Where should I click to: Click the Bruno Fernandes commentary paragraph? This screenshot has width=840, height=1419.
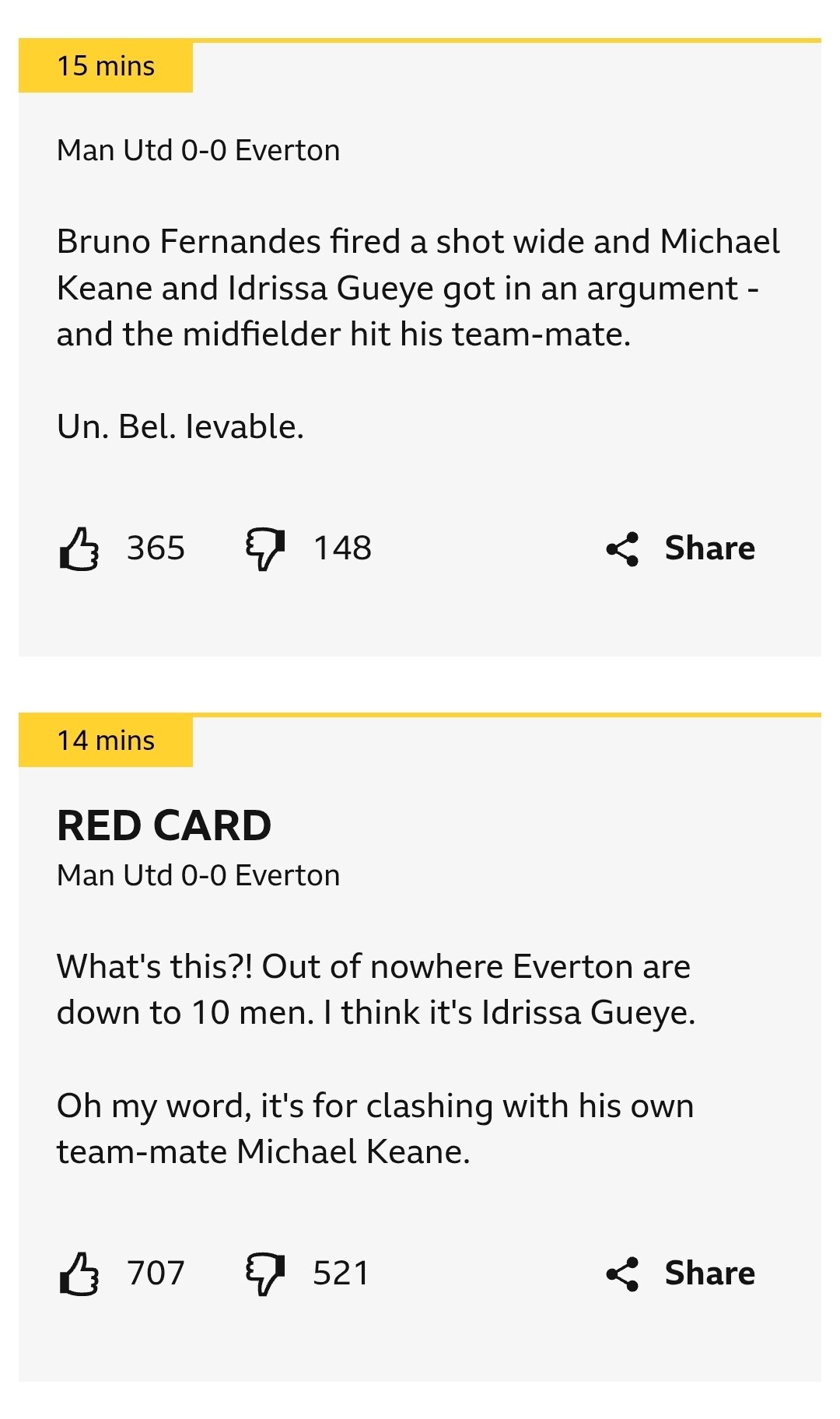point(418,288)
